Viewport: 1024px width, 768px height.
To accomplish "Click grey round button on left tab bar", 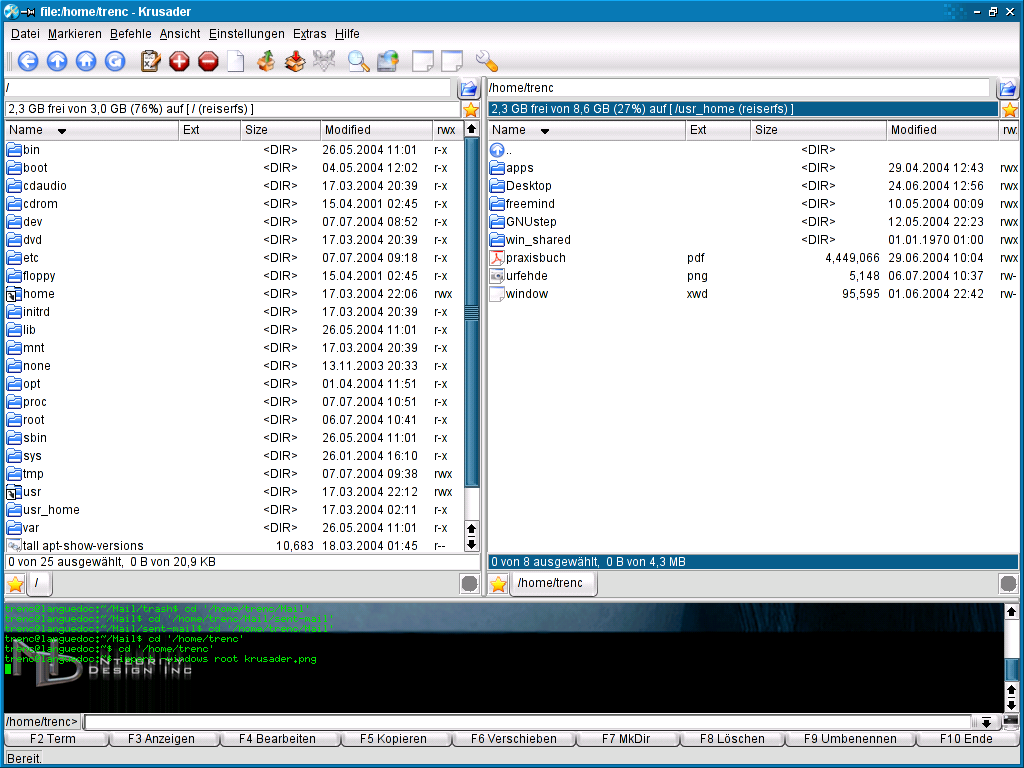I will (469, 584).
